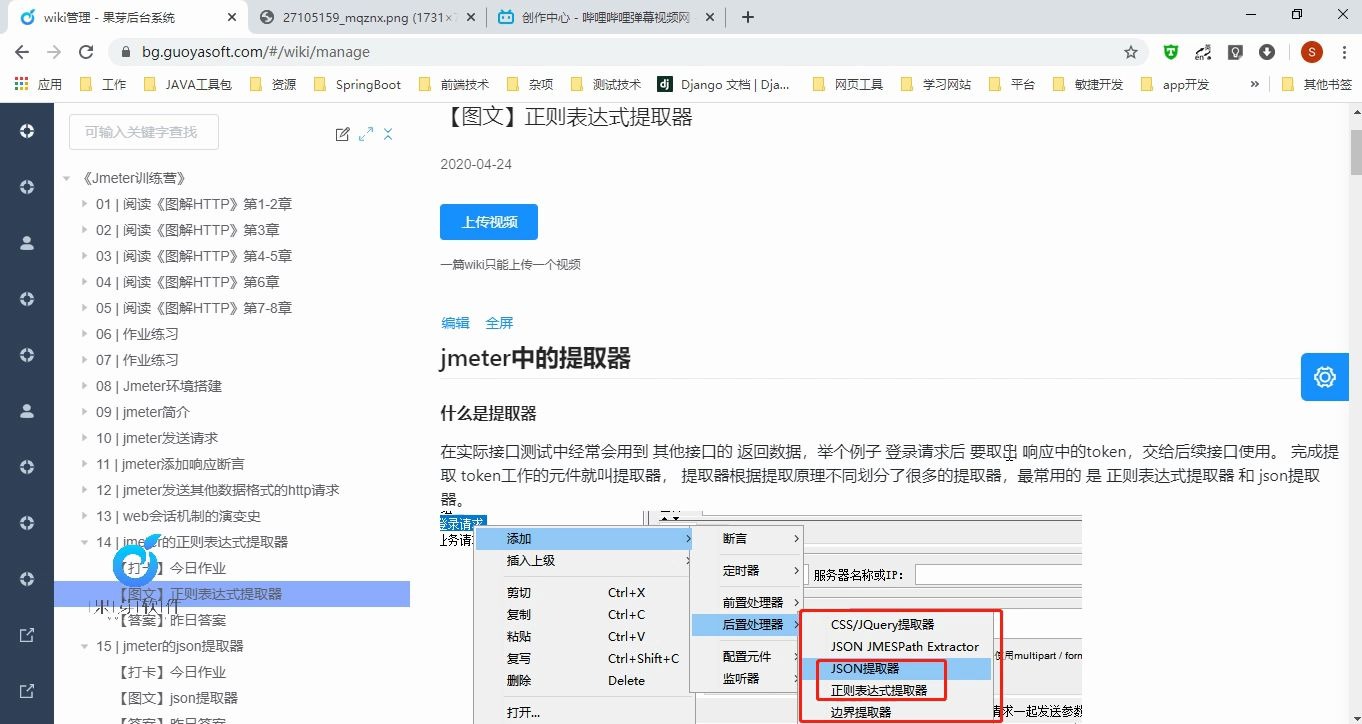Screen dimensions: 1362x724
Task: Collapse the 《Jmeter训练营》 root node
Action: 66,178
